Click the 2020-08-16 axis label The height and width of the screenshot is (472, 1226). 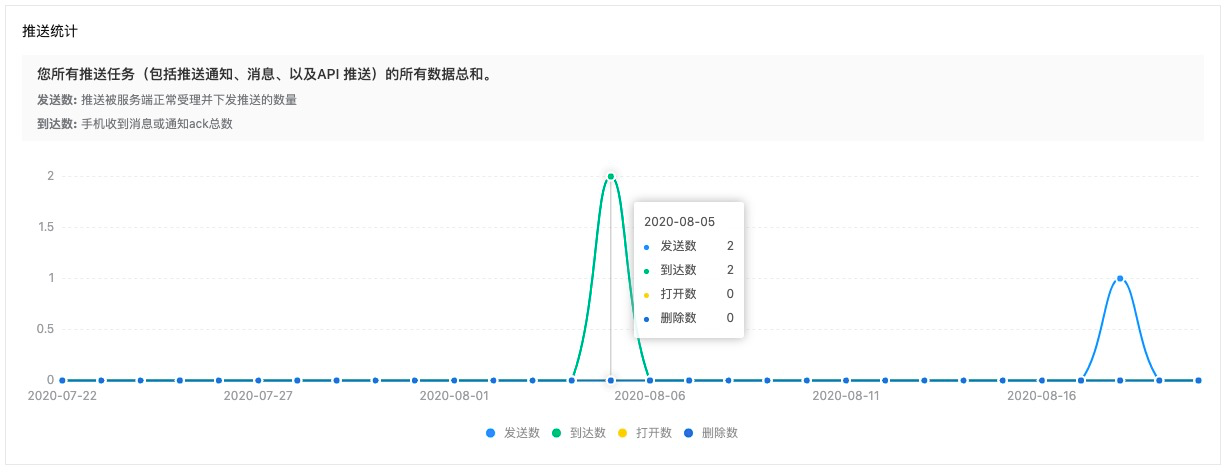pyautogui.click(x=1042, y=396)
